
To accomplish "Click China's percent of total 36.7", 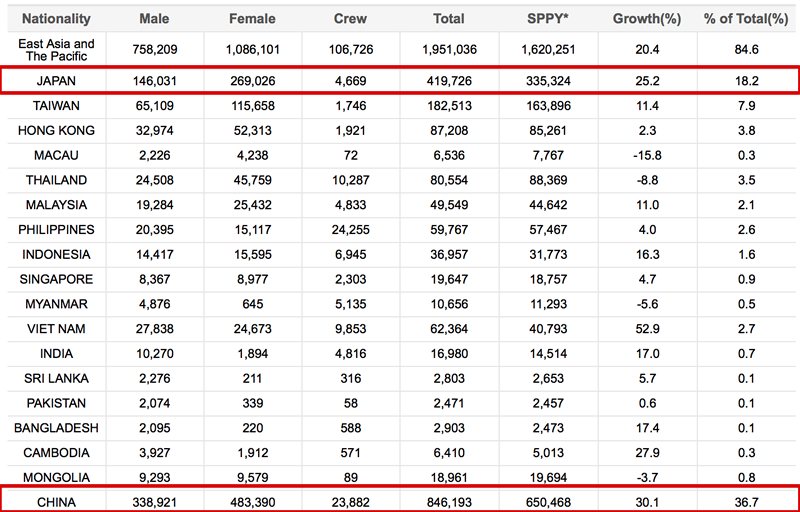I will coord(746,502).
